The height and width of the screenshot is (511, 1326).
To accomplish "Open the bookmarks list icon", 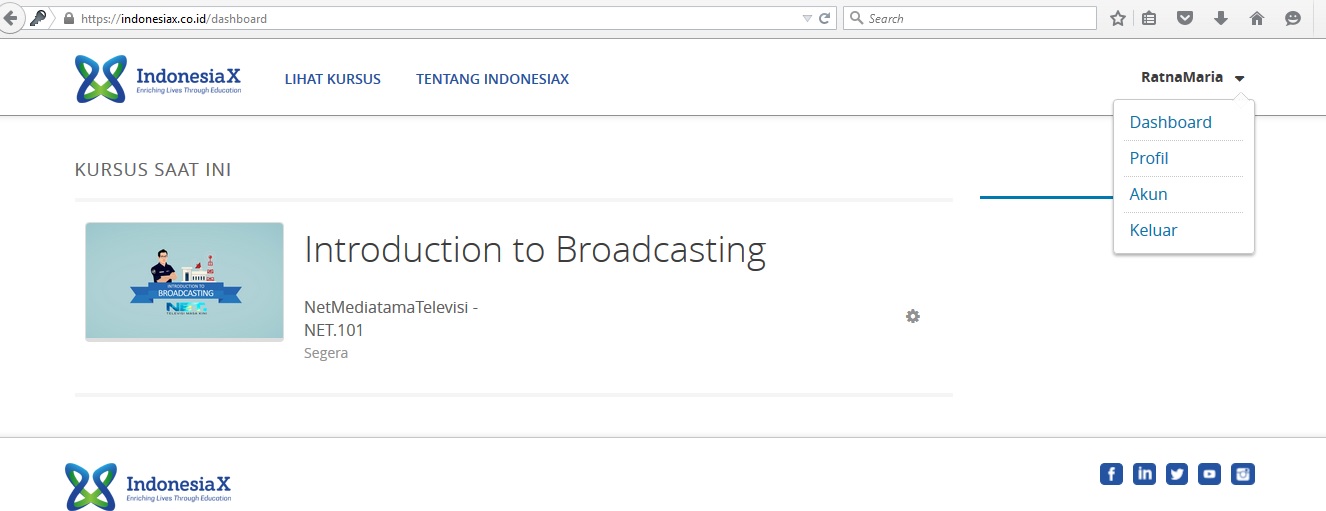I will [x=1149, y=18].
